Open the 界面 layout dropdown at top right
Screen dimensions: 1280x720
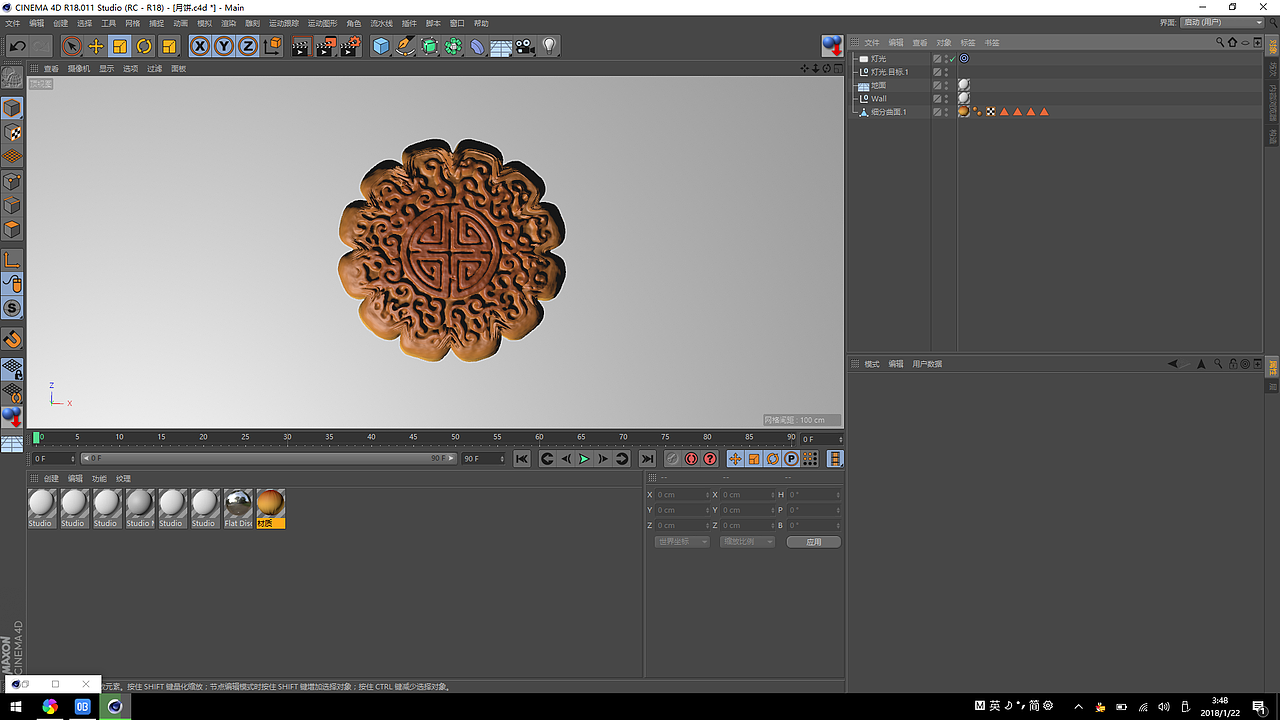(x=1223, y=22)
